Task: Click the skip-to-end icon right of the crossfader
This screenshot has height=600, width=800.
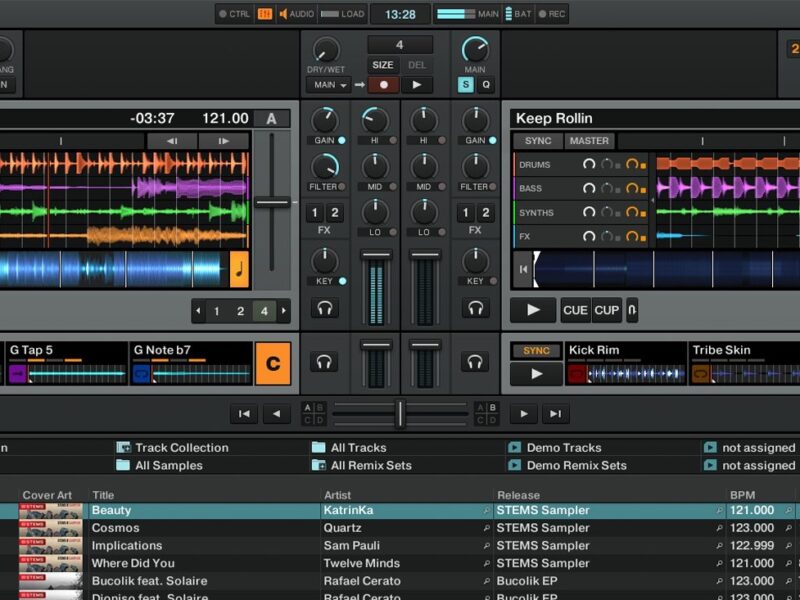Action: pos(555,413)
